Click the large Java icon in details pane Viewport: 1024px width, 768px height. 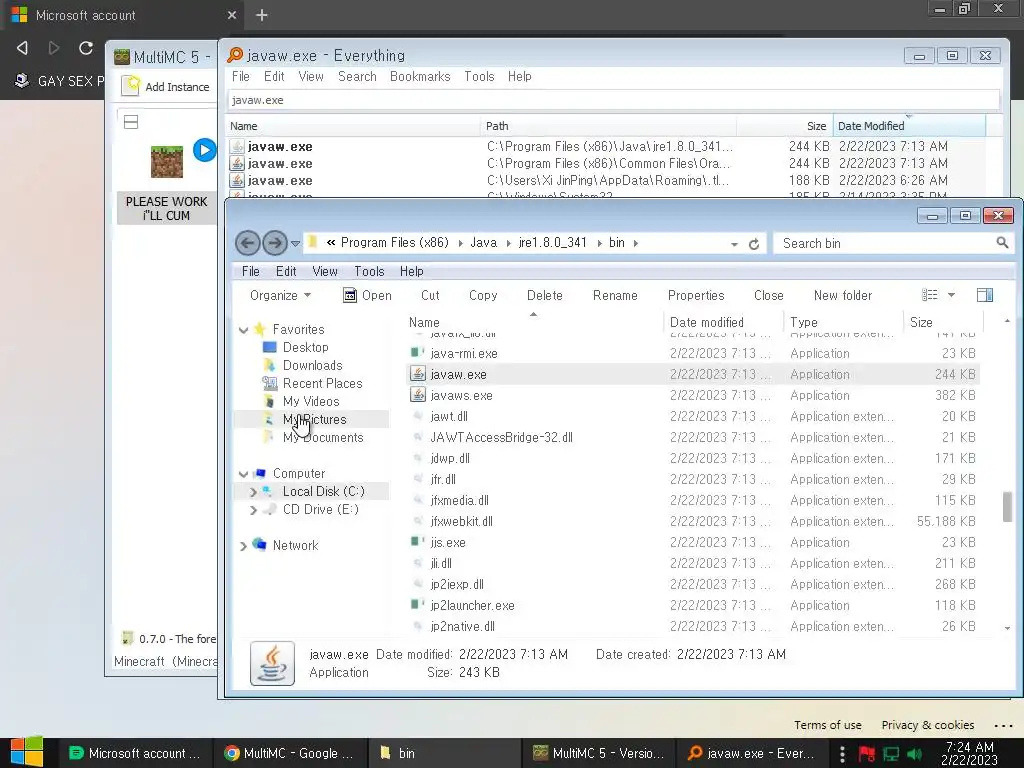272,664
